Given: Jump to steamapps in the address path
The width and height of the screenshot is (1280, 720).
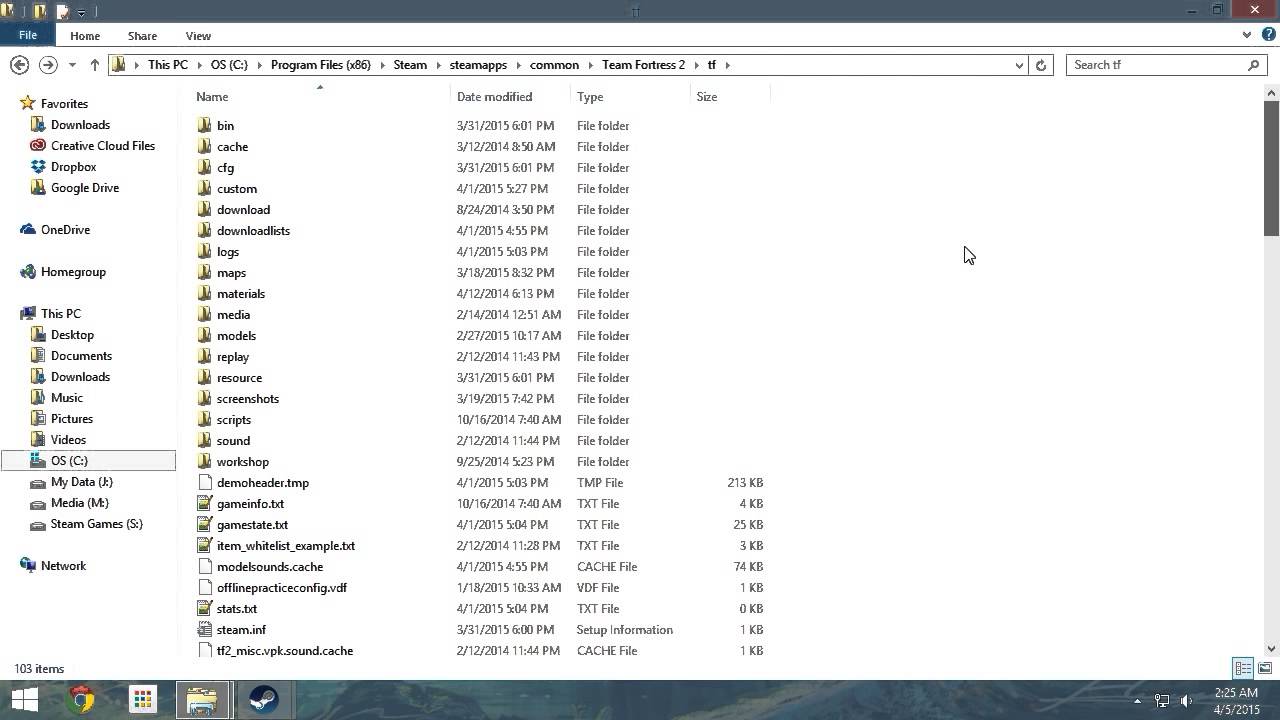Looking at the screenshot, I should pyautogui.click(x=478, y=65).
